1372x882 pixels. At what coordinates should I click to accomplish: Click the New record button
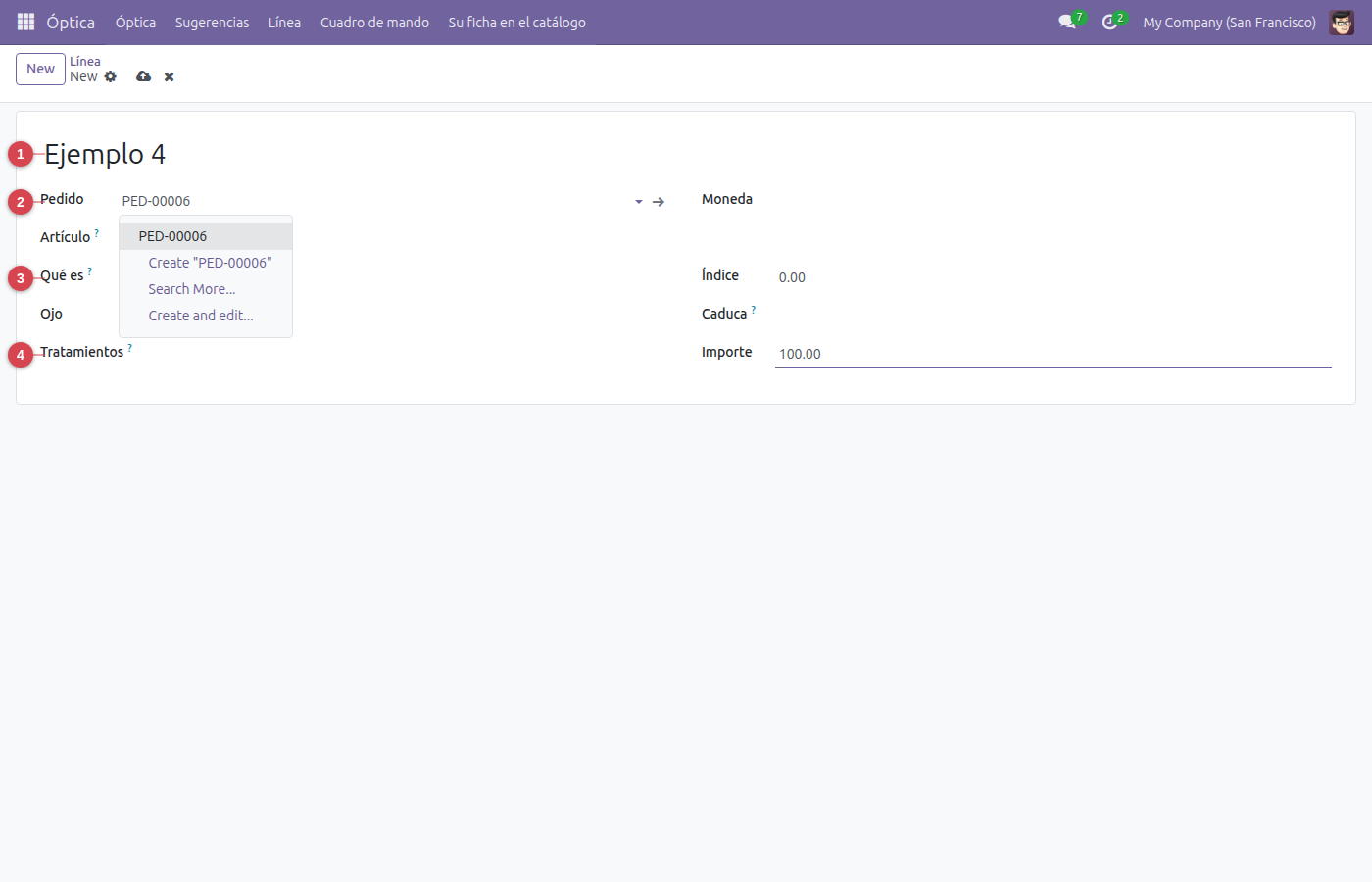40,69
